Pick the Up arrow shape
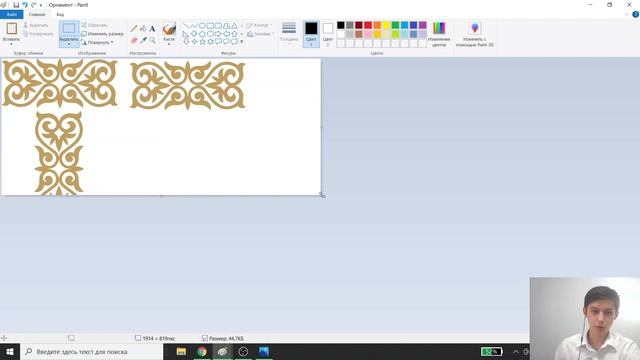Screen dimensions: 640x360 click(234, 34)
